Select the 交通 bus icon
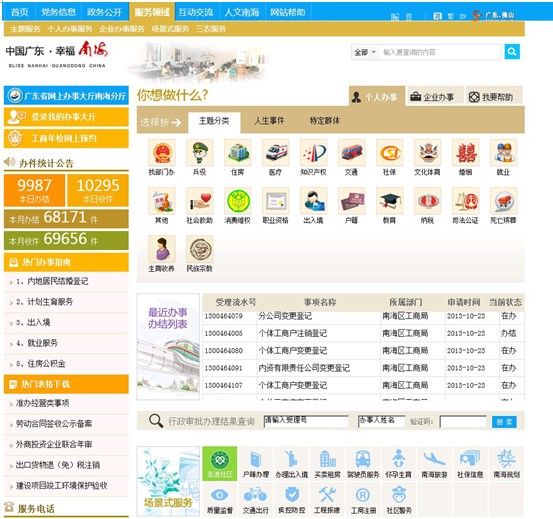 (x=352, y=153)
